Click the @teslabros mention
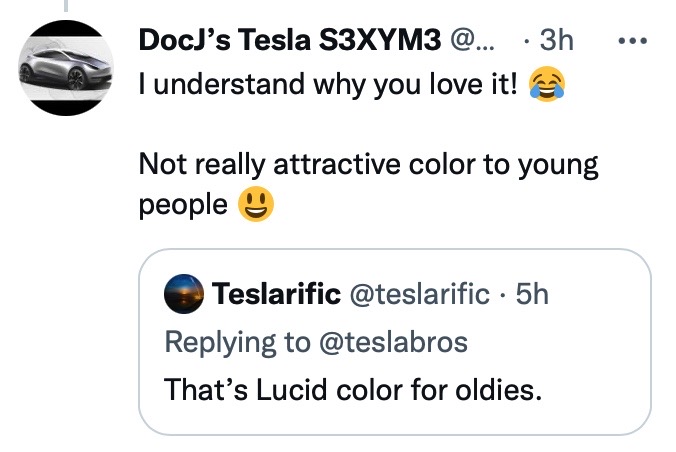Image resolution: width=676 pixels, height=452 pixels. click(x=393, y=341)
